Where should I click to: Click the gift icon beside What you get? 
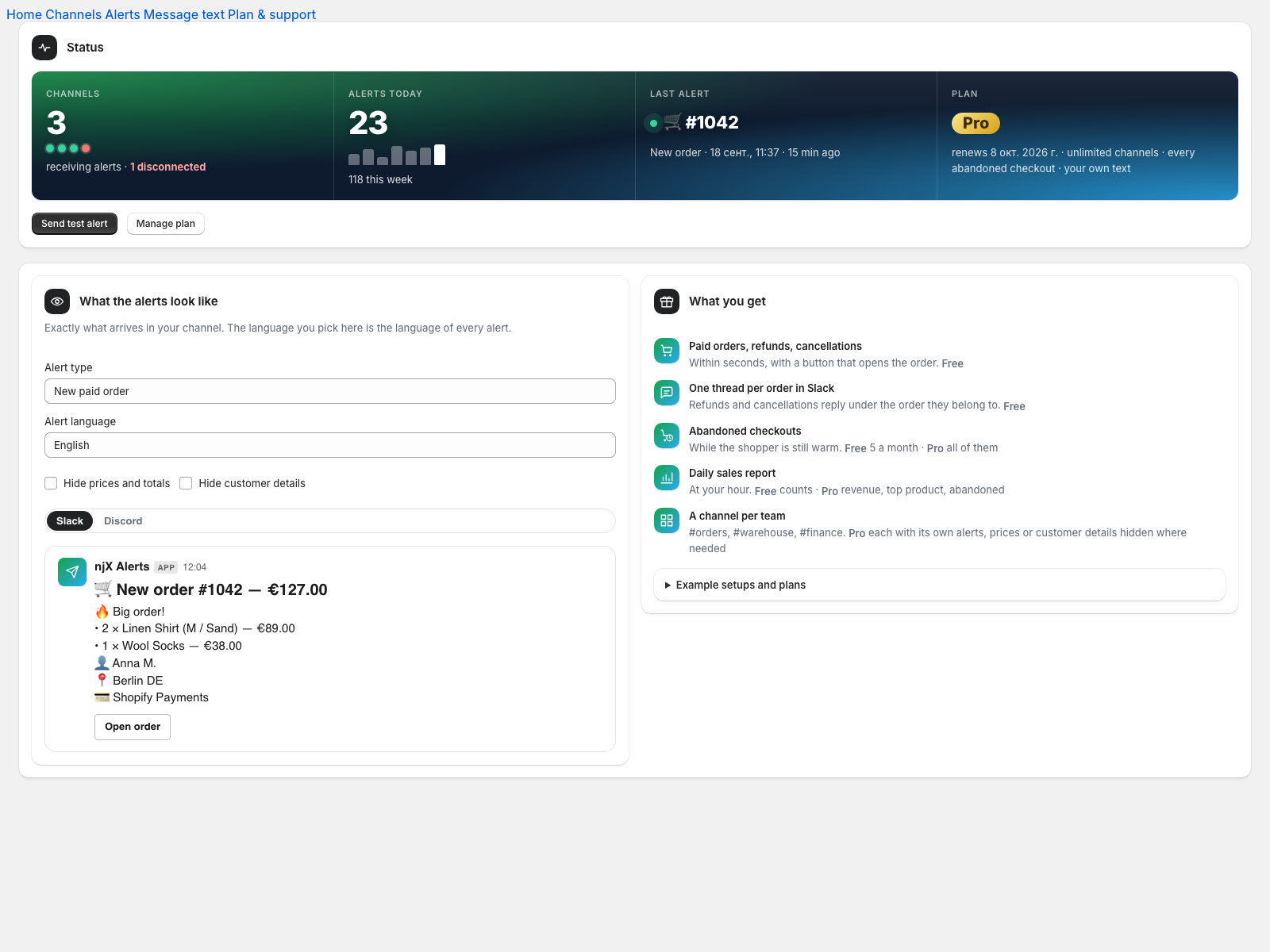pos(667,301)
